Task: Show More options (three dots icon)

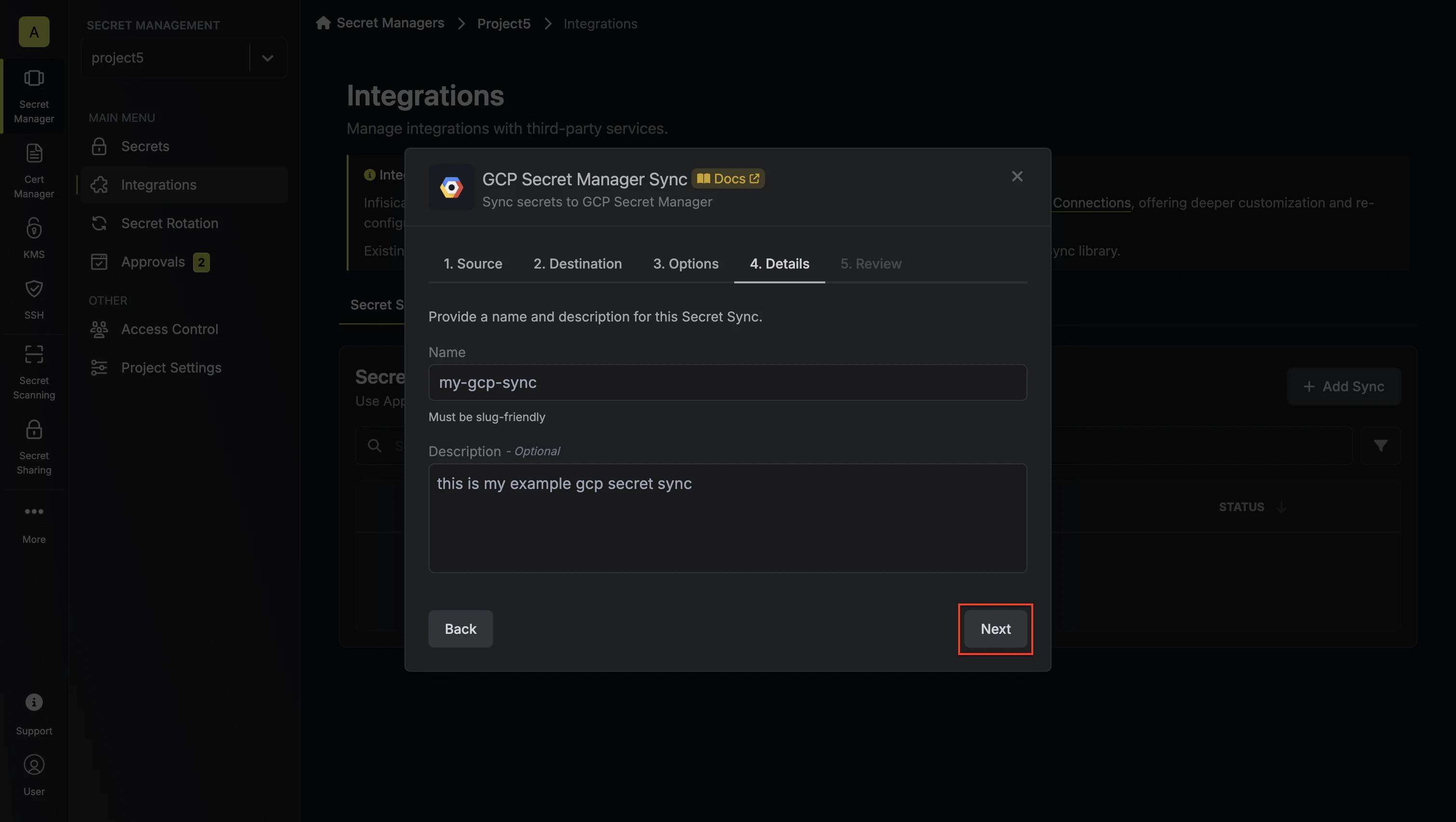Action: [x=34, y=512]
